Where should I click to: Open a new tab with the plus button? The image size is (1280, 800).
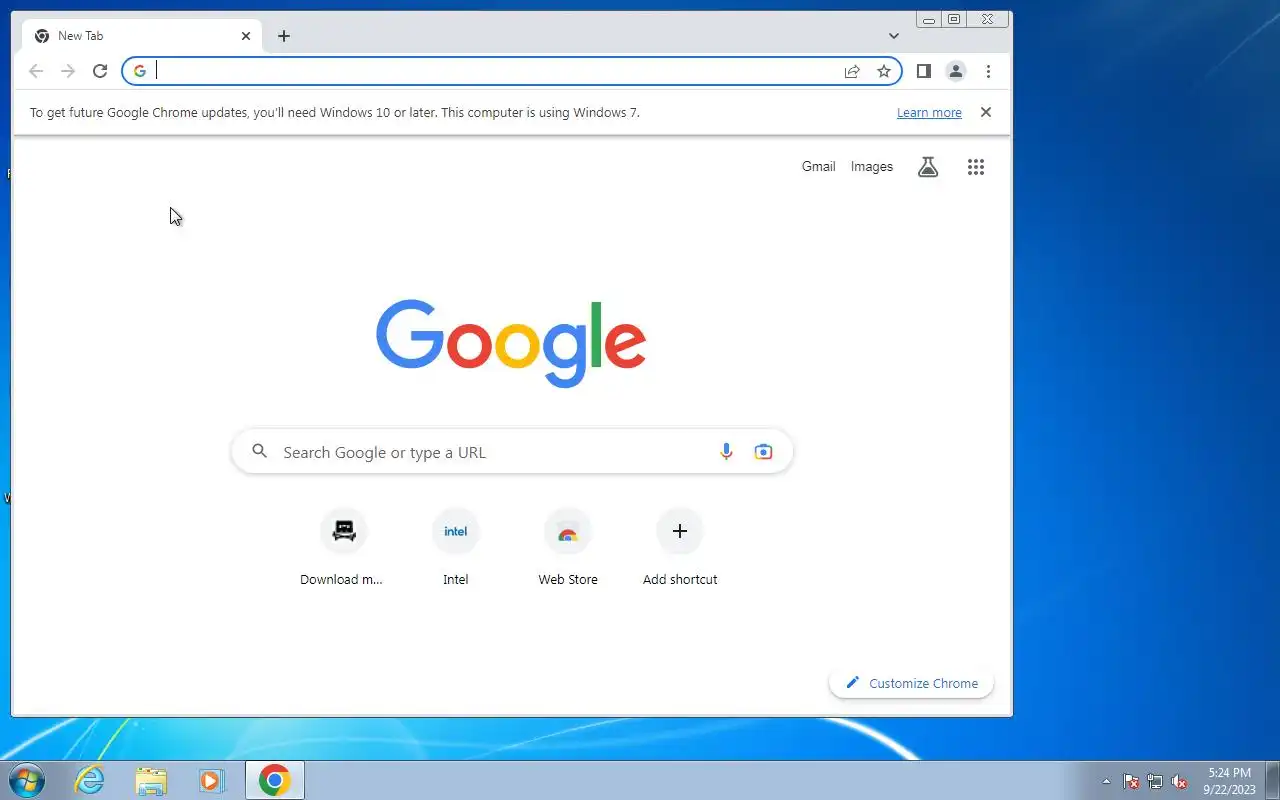point(284,36)
